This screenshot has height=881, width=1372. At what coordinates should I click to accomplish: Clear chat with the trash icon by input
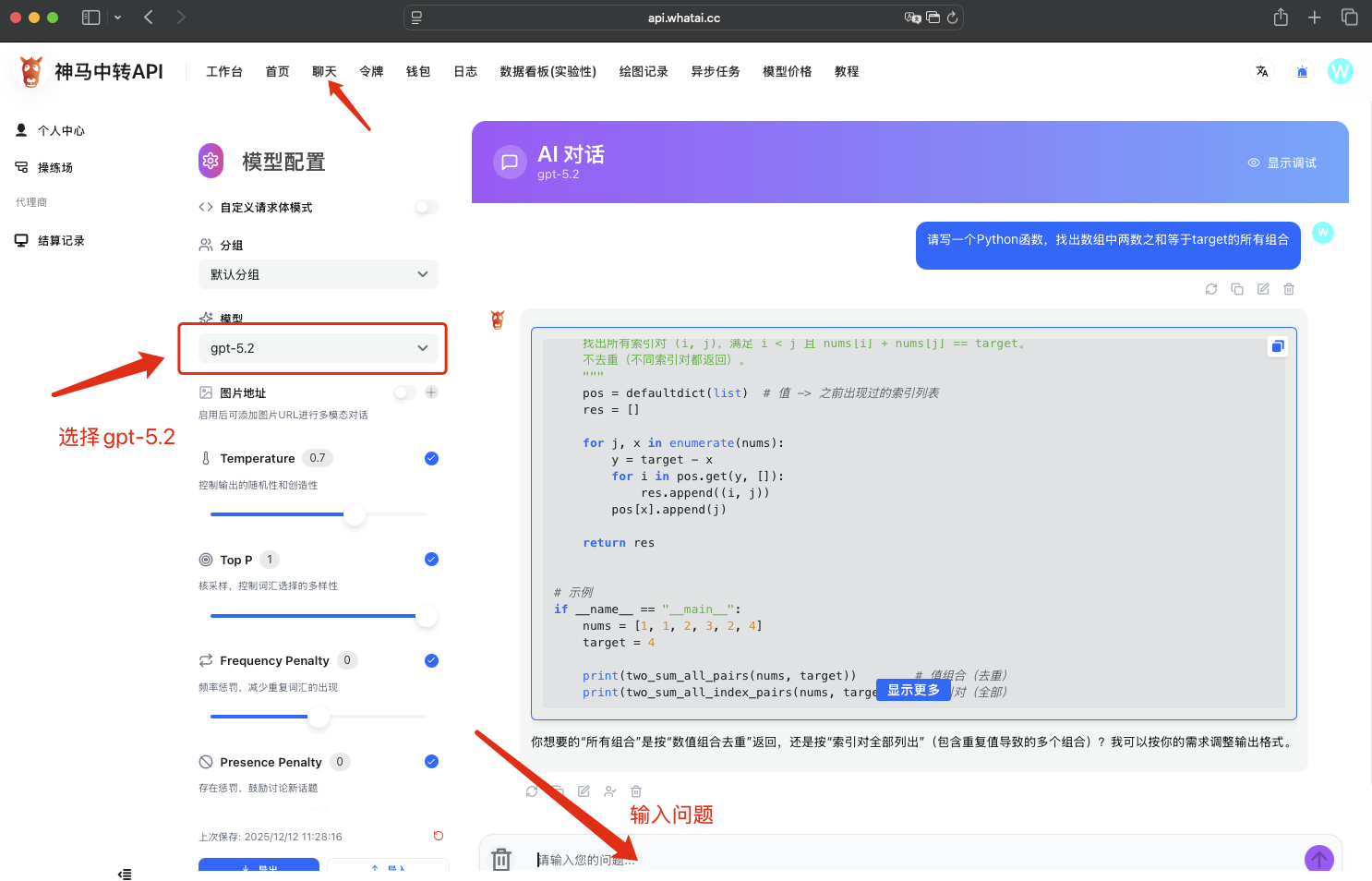(501, 859)
